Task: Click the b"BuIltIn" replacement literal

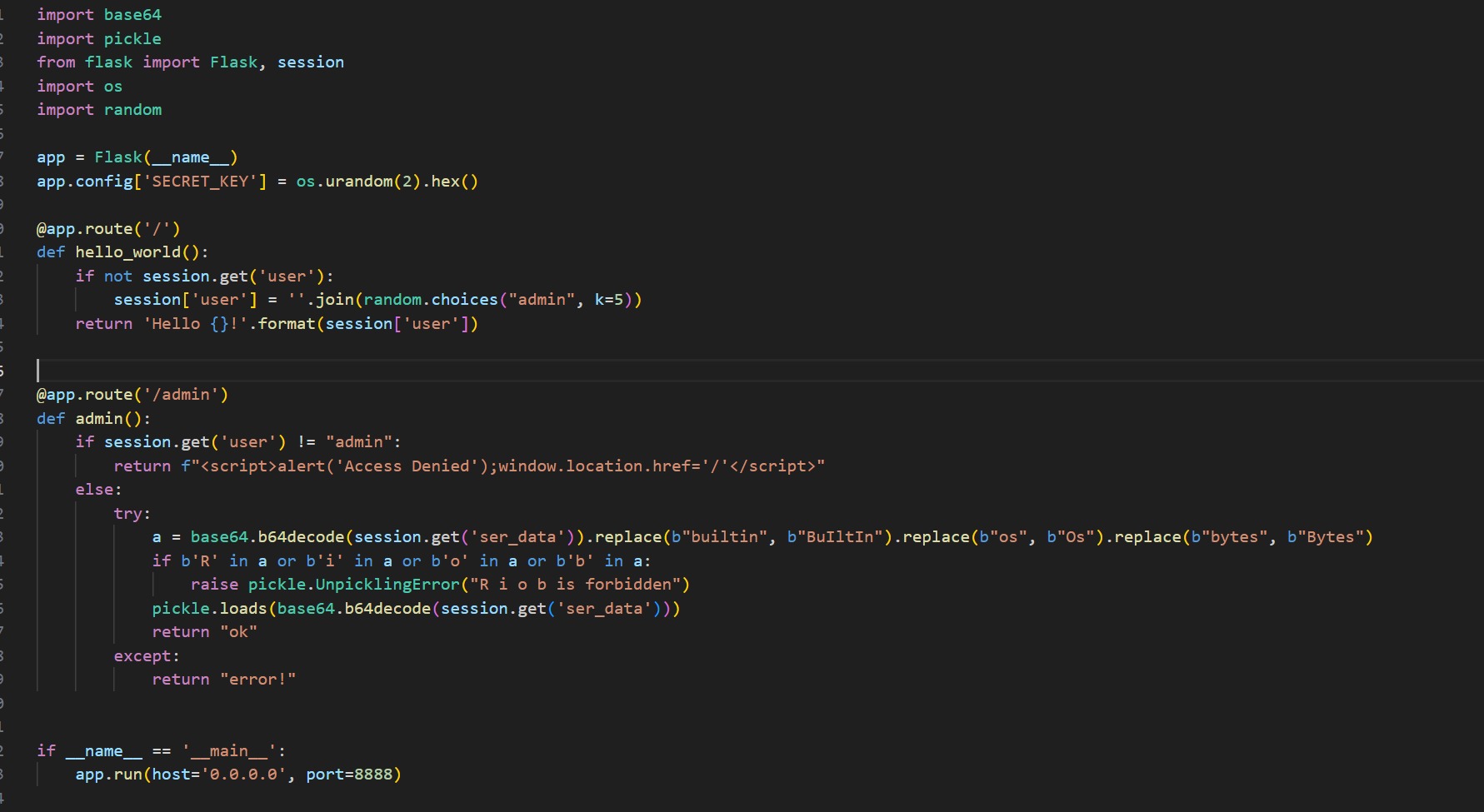Action: coord(835,537)
